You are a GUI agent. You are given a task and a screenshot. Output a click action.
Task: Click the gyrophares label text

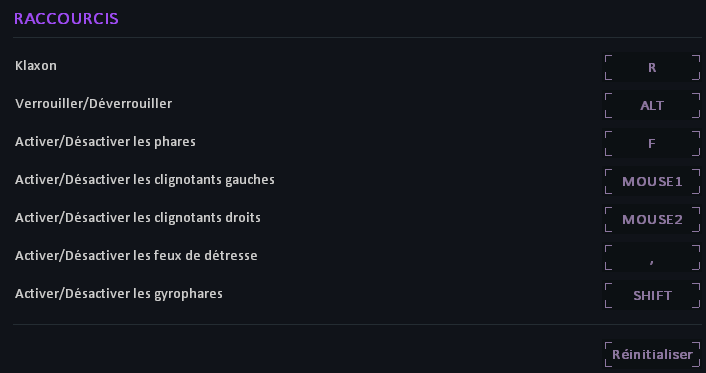tap(119, 294)
